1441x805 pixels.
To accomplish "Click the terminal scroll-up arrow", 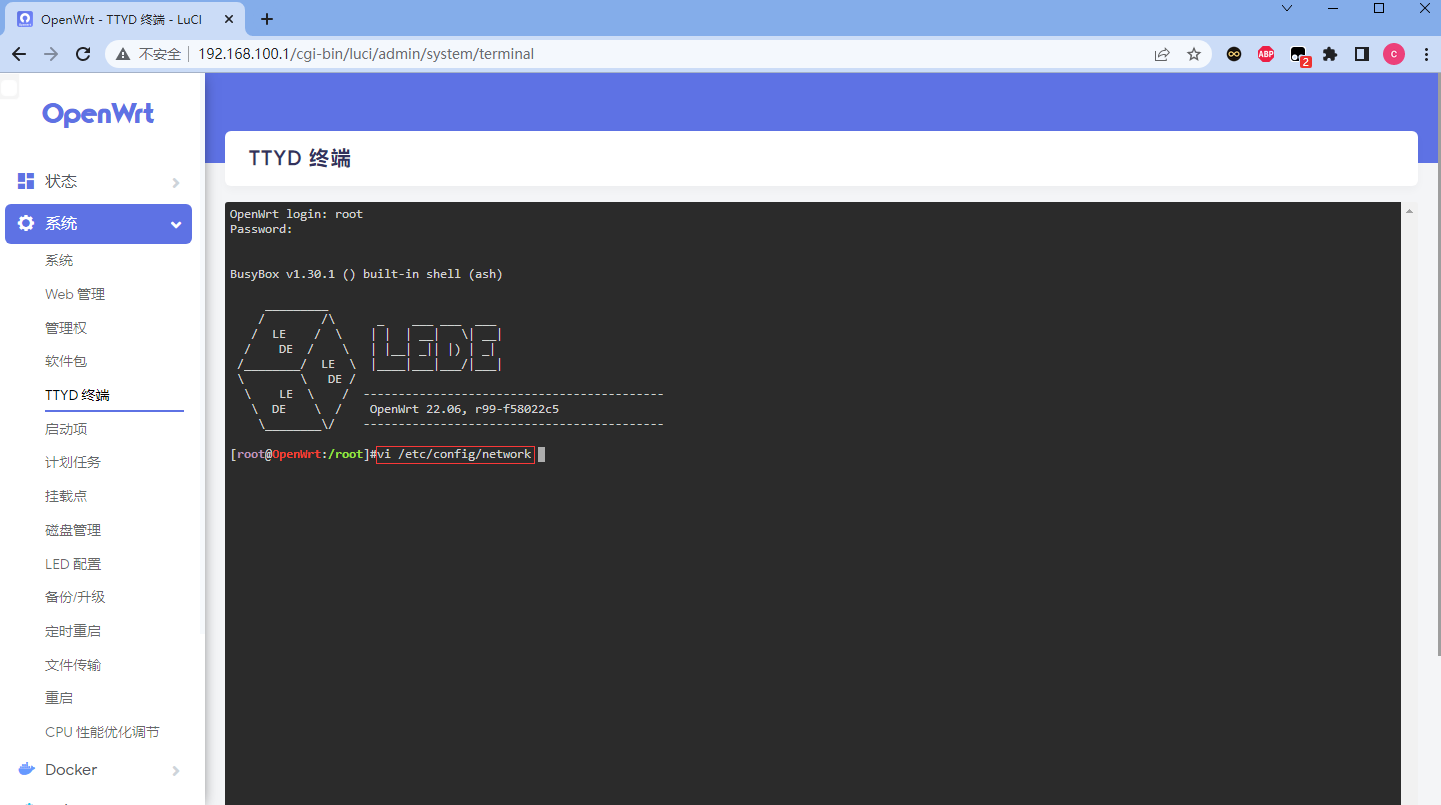I will point(1409,211).
